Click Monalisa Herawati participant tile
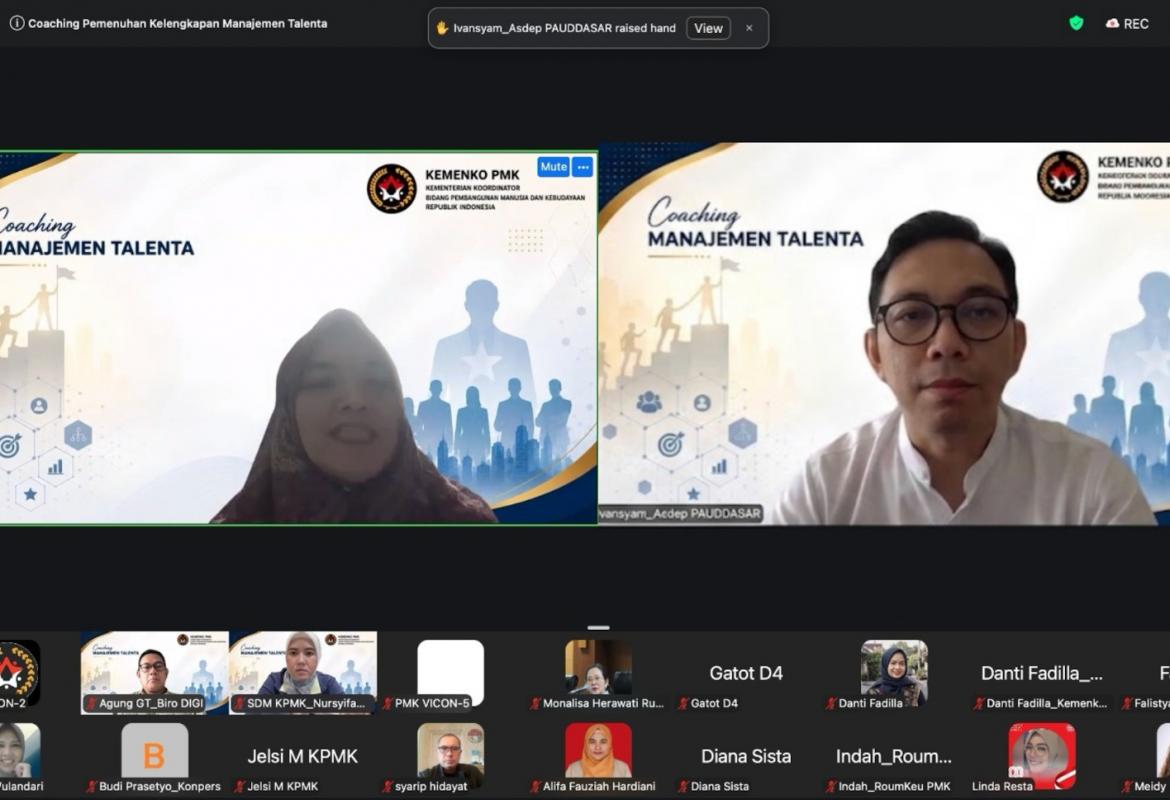 pyautogui.click(x=598, y=672)
